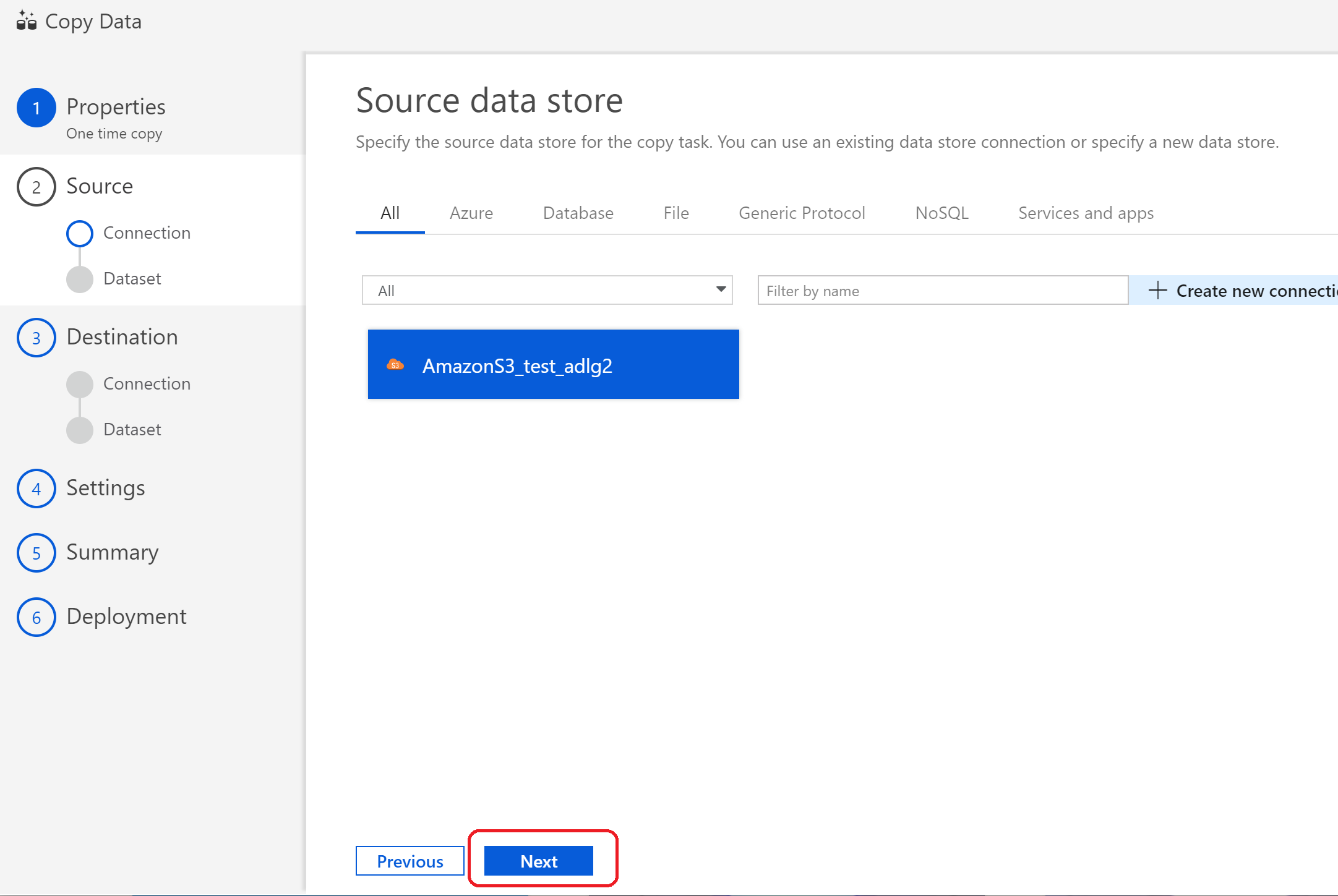The height and width of the screenshot is (896, 1338).
Task: Switch to the Azure tab
Action: [x=471, y=213]
